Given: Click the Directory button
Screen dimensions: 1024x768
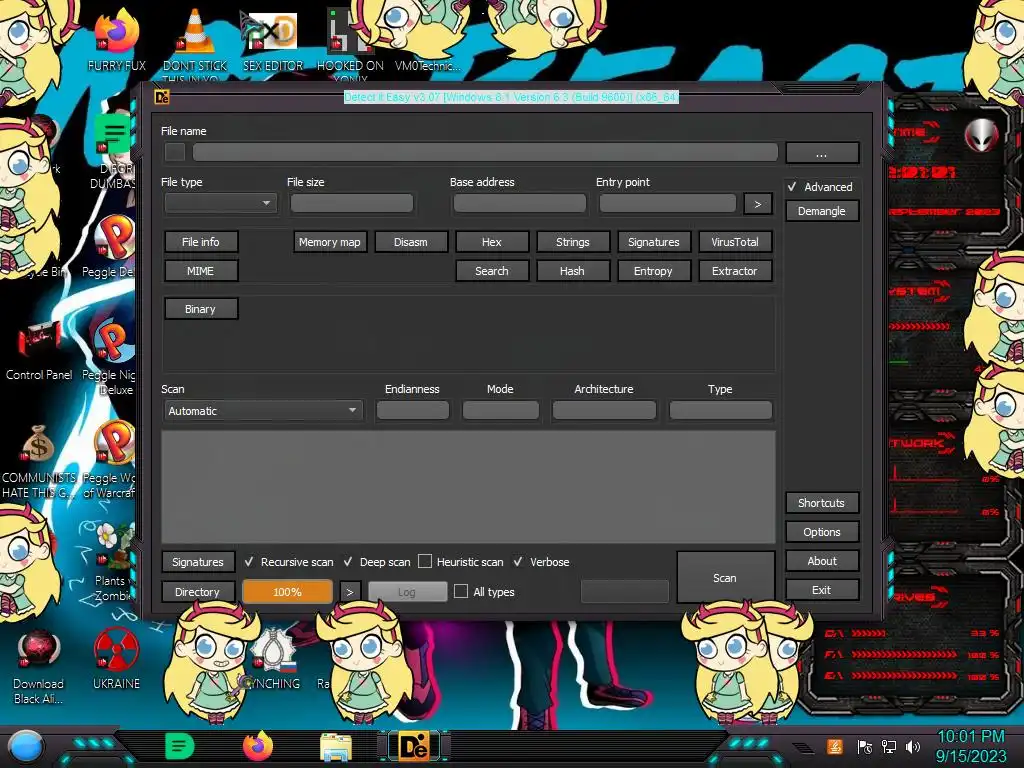Looking at the screenshot, I should pyautogui.click(x=198, y=592).
